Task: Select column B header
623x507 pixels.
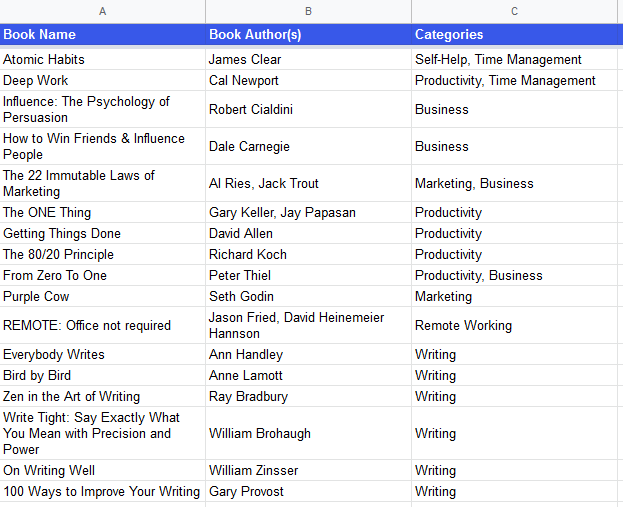Action: (308, 11)
